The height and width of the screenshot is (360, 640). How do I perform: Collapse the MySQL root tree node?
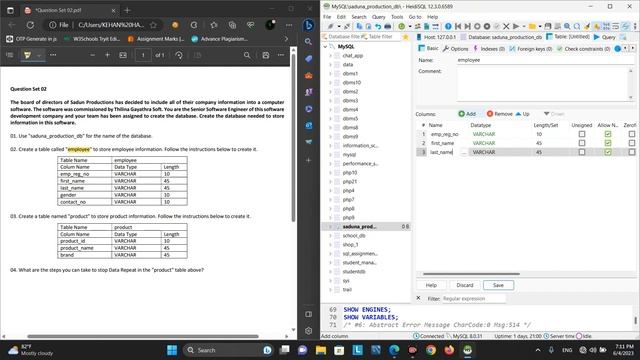click(325, 47)
